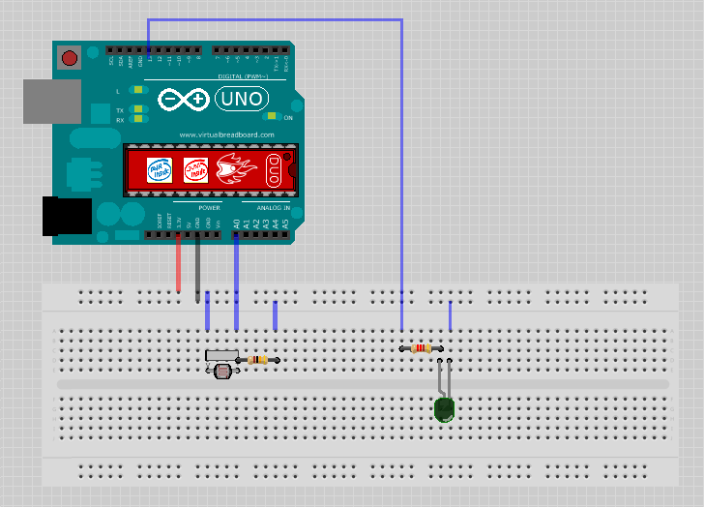The image size is (704, 507).
Task: Click the blue wire from pin A0
Action: point(236,282)
